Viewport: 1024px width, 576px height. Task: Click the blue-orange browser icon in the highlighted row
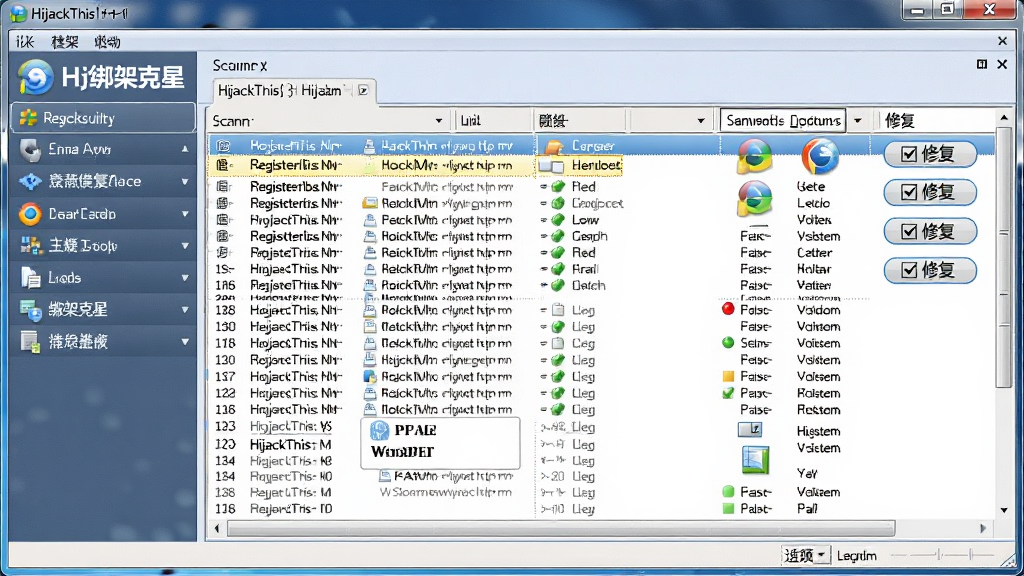(x=820, y=156)
